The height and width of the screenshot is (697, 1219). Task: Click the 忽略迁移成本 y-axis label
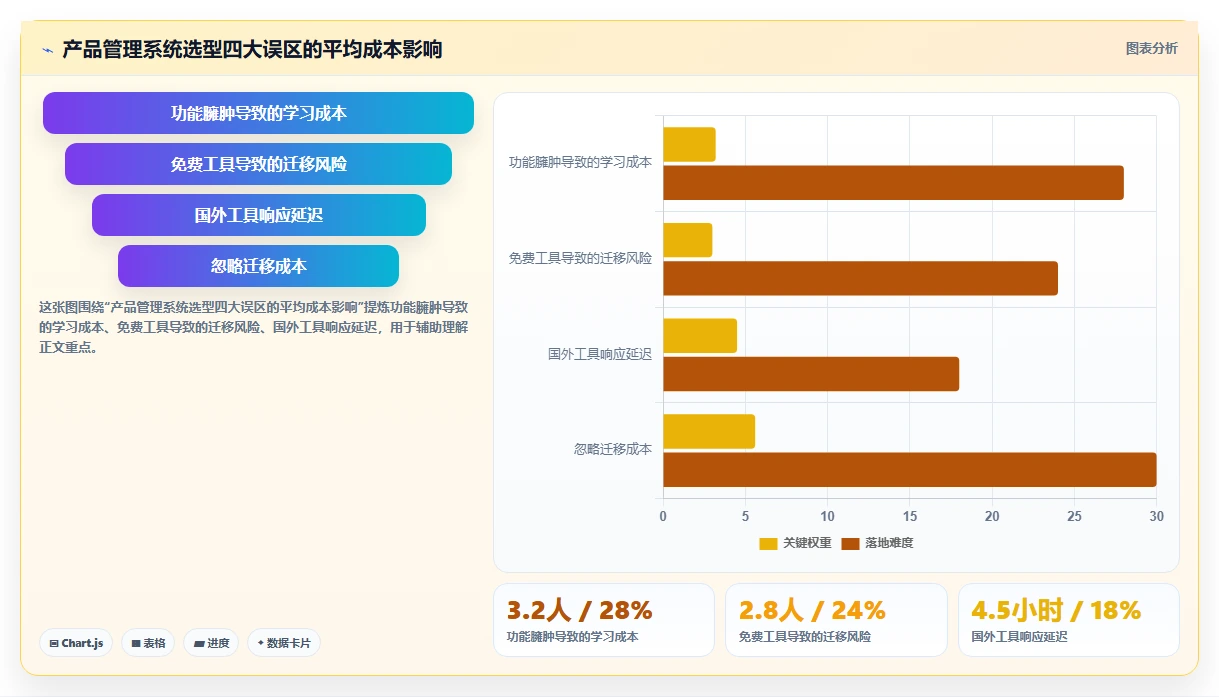(613, 450)
